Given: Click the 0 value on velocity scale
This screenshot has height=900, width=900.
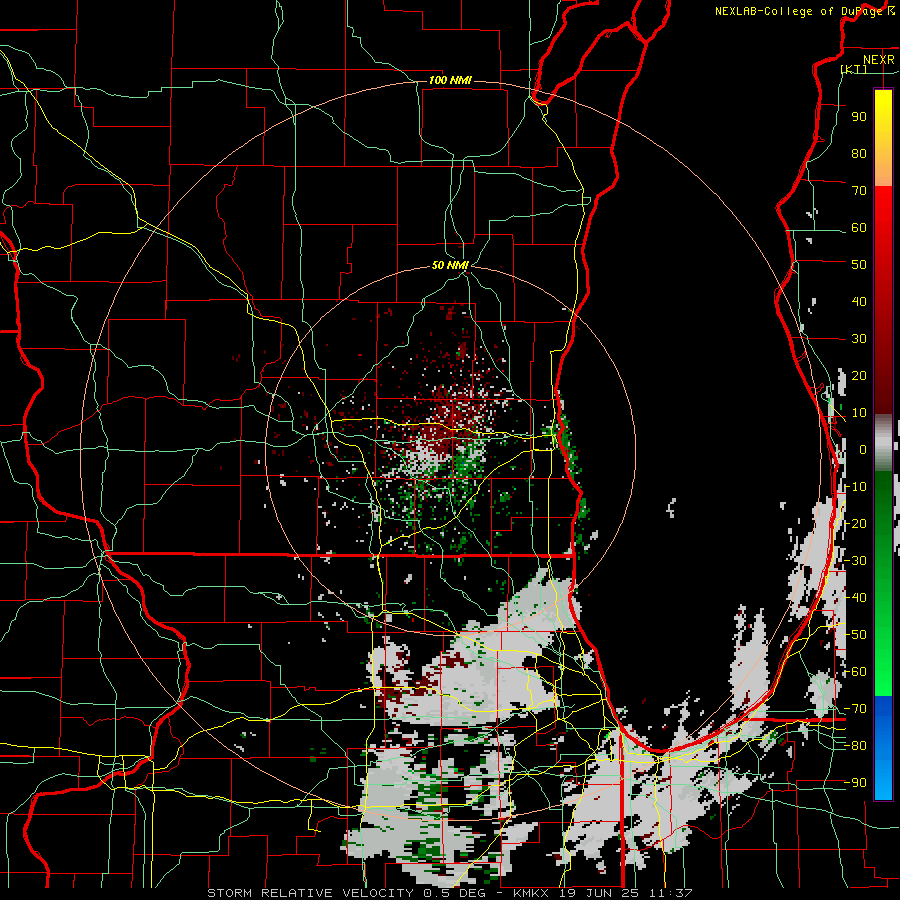Looking at the screenshot, I should point(863,449).
